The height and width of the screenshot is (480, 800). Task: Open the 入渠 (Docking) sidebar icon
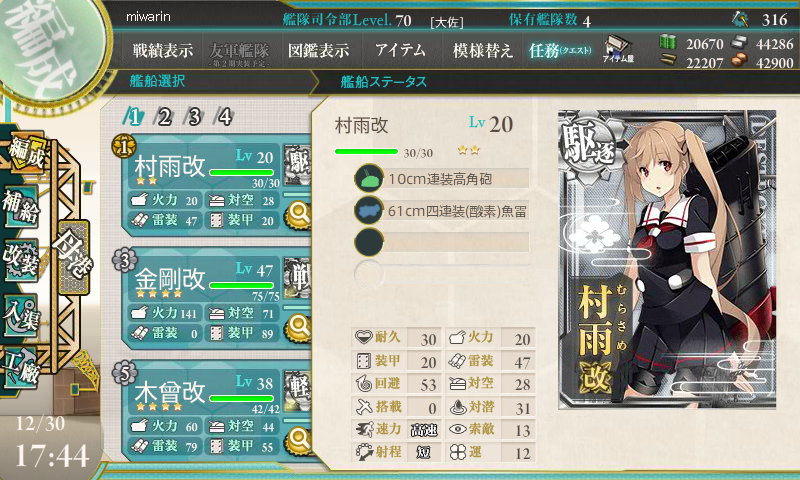[21, 315]
